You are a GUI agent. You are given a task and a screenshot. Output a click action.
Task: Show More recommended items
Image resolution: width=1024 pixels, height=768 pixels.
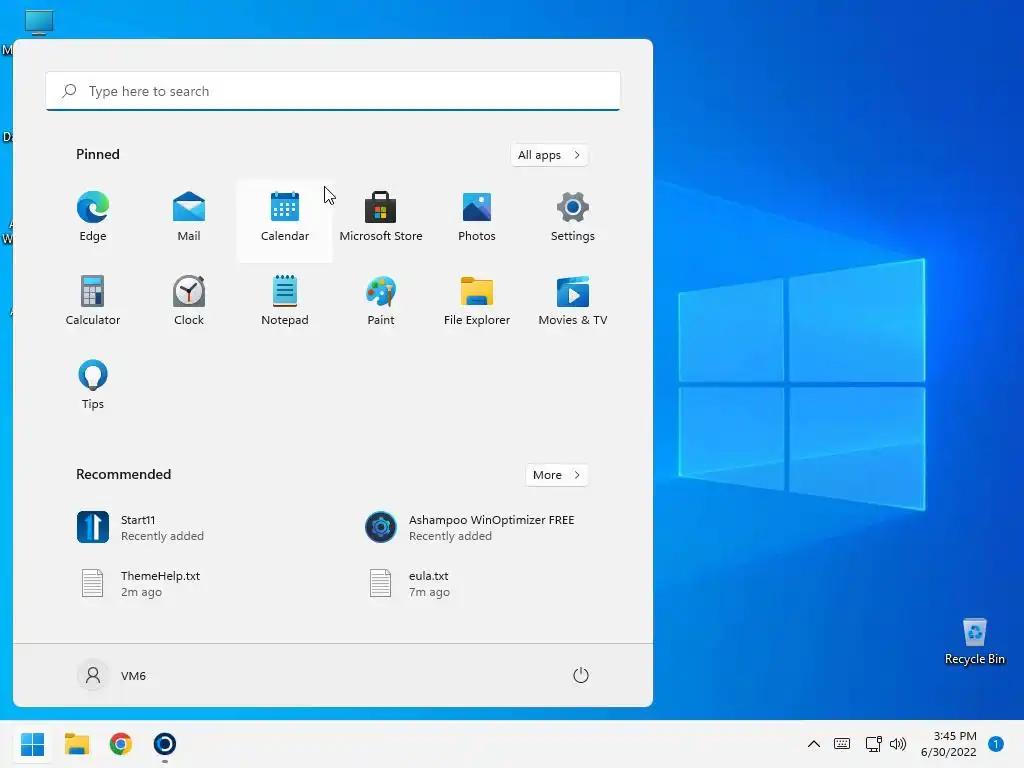pyautogui.click(x=556, y=475)
